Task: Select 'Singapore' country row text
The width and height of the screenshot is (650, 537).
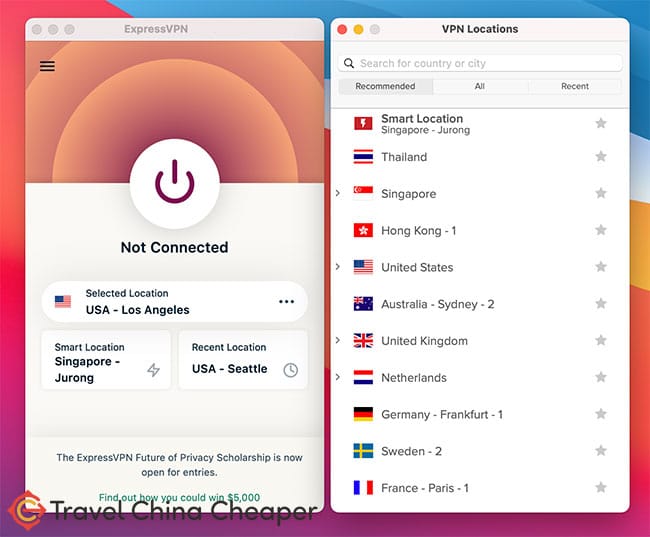Action: 409,194
